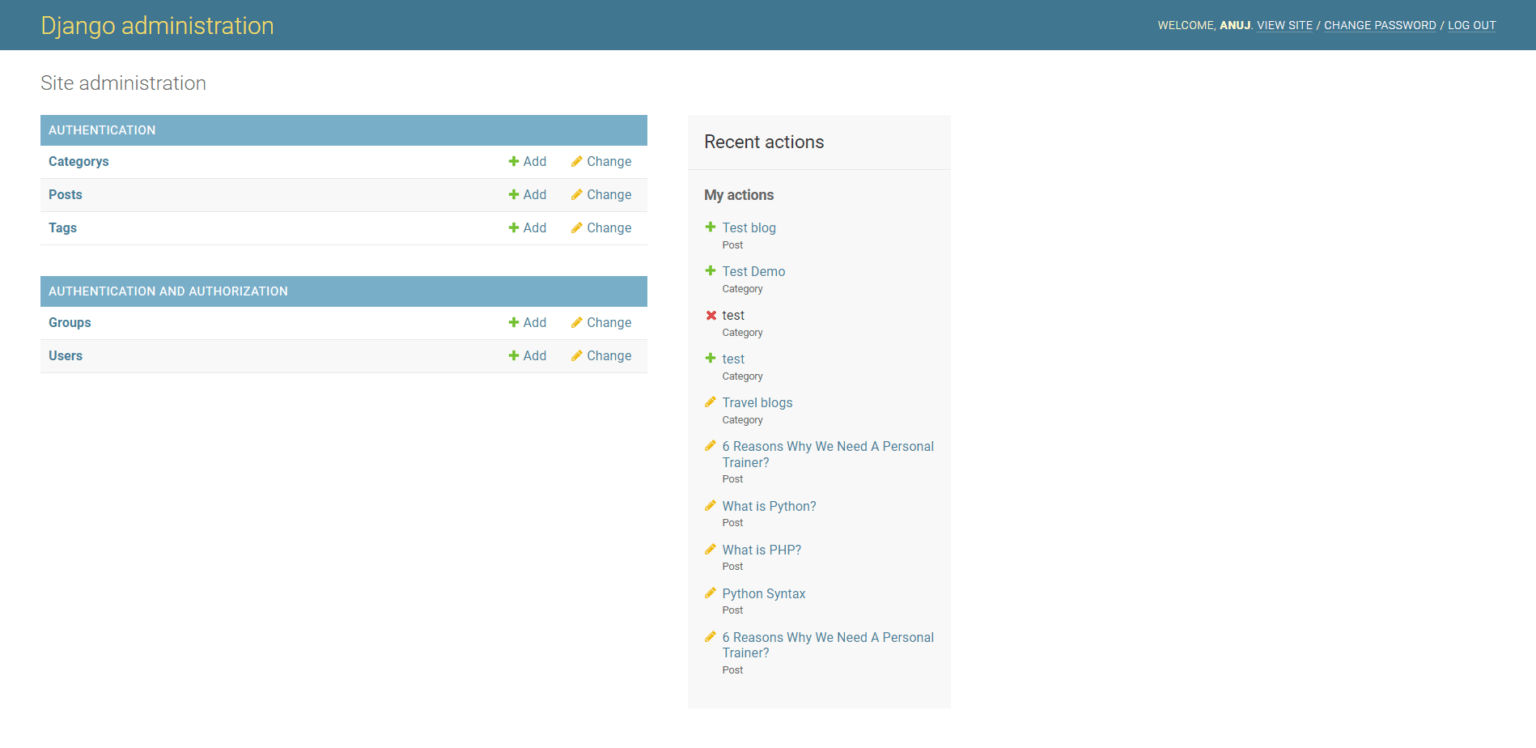Click the pencil Change icon for Categorys
The width and height of the screenshot is (1536, 748).
tap(578, 161)
